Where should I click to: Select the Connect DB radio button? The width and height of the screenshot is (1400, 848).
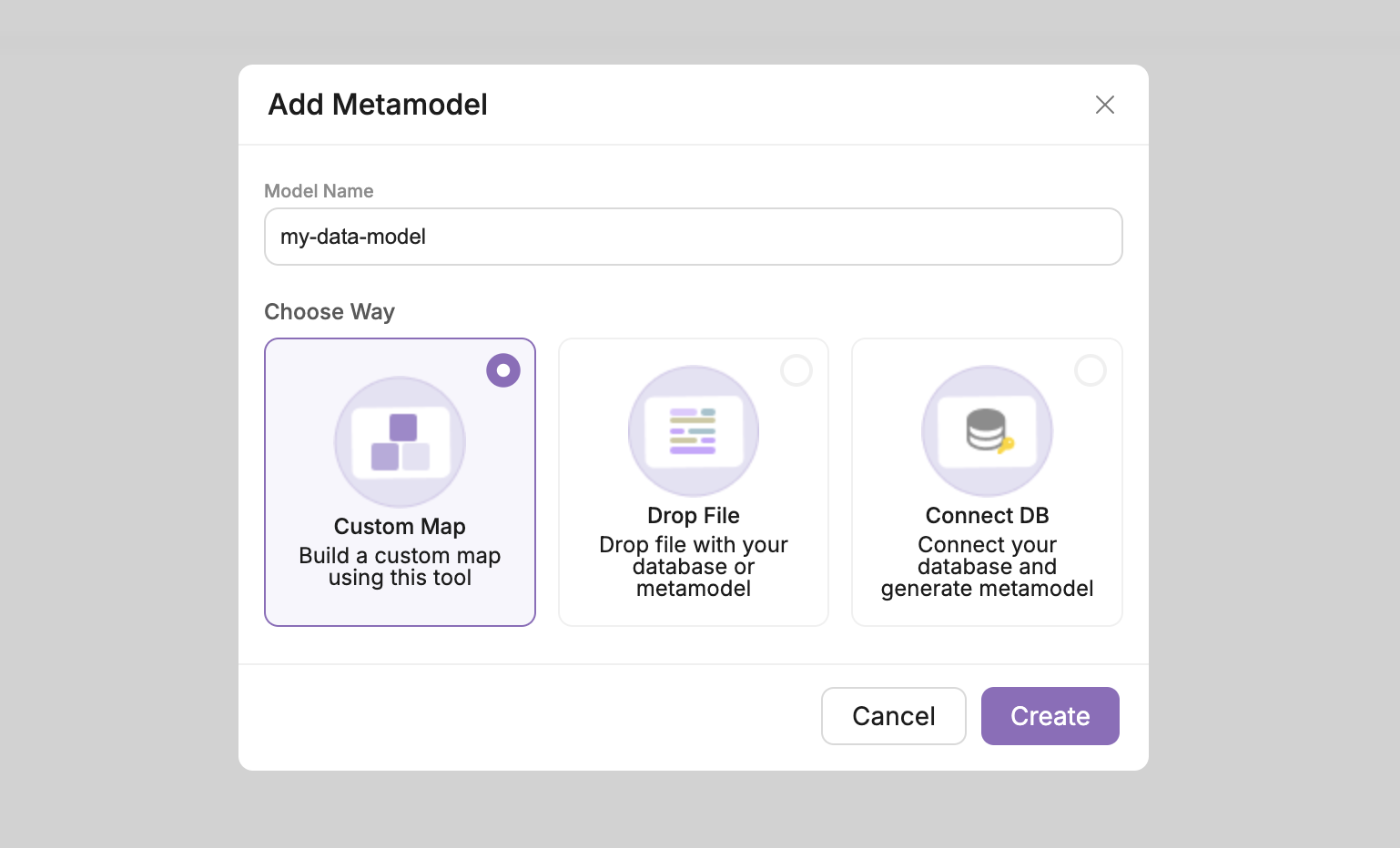[1091, 370]
